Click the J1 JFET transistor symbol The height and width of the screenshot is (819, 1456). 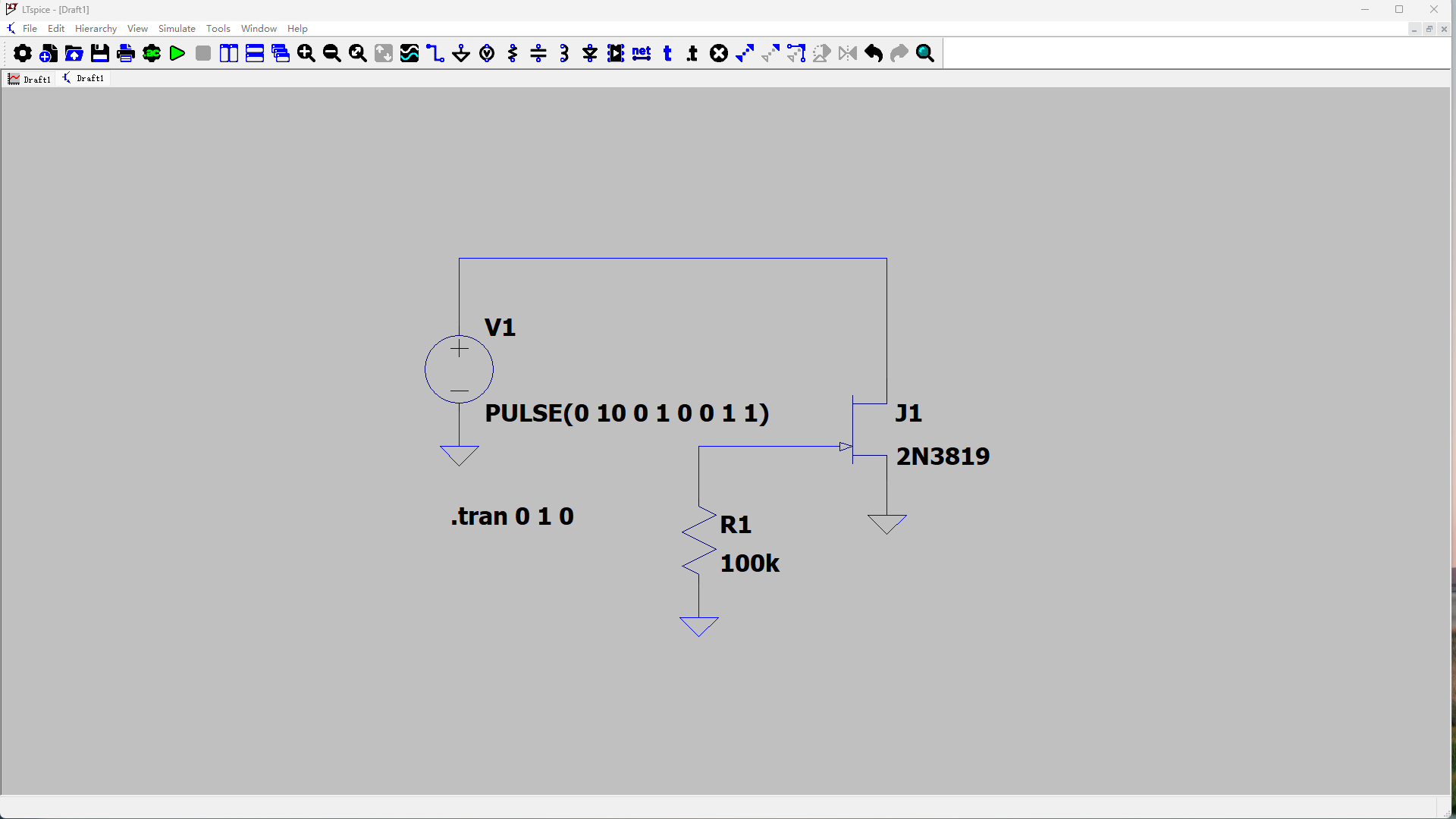864,431
